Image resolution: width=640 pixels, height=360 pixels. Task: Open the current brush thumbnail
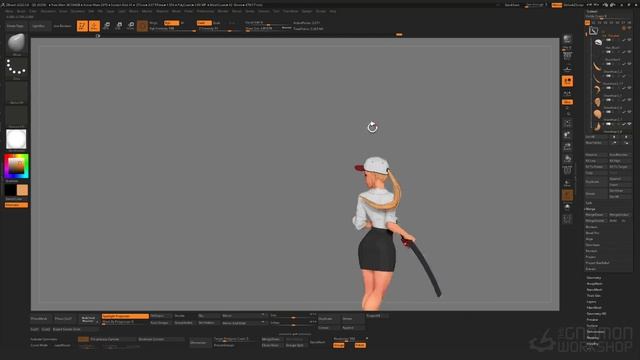click(x=16, y=44)
